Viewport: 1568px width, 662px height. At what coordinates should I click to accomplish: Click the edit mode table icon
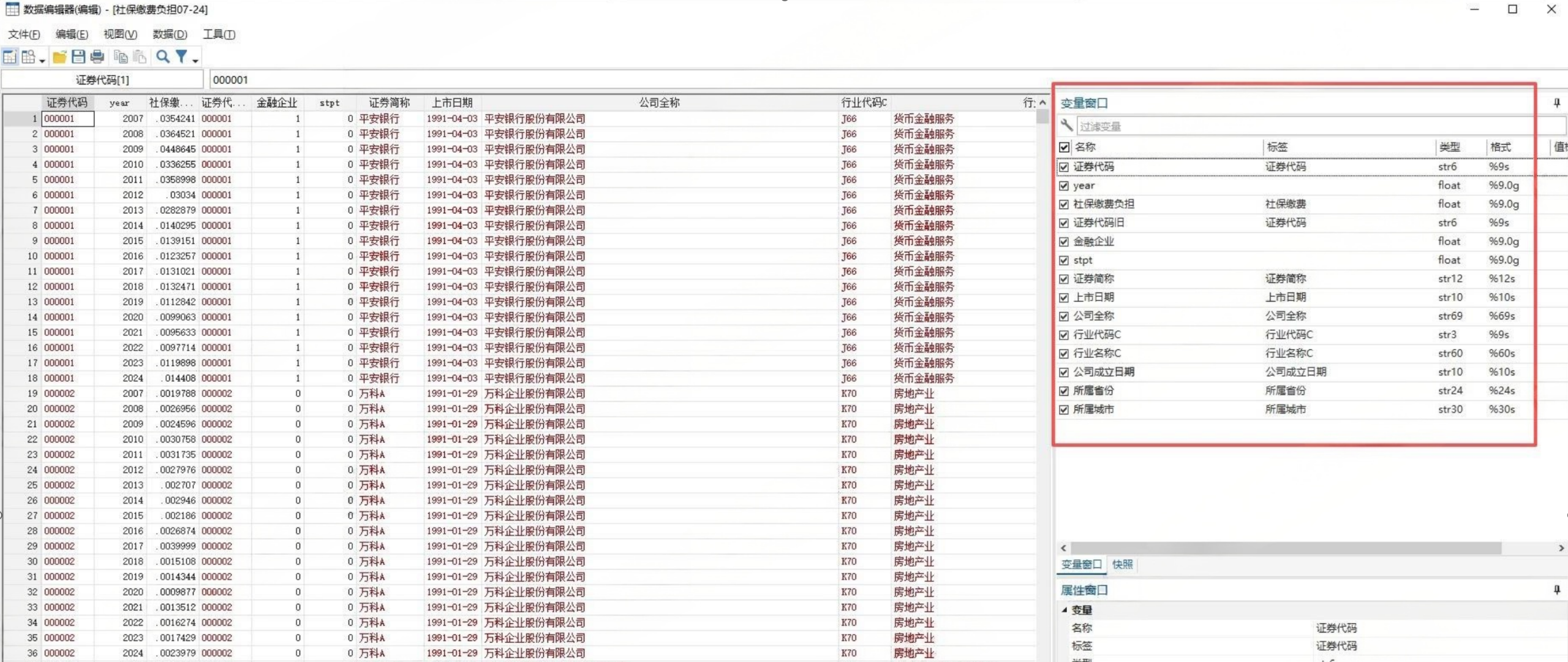[x=10, y=57]
